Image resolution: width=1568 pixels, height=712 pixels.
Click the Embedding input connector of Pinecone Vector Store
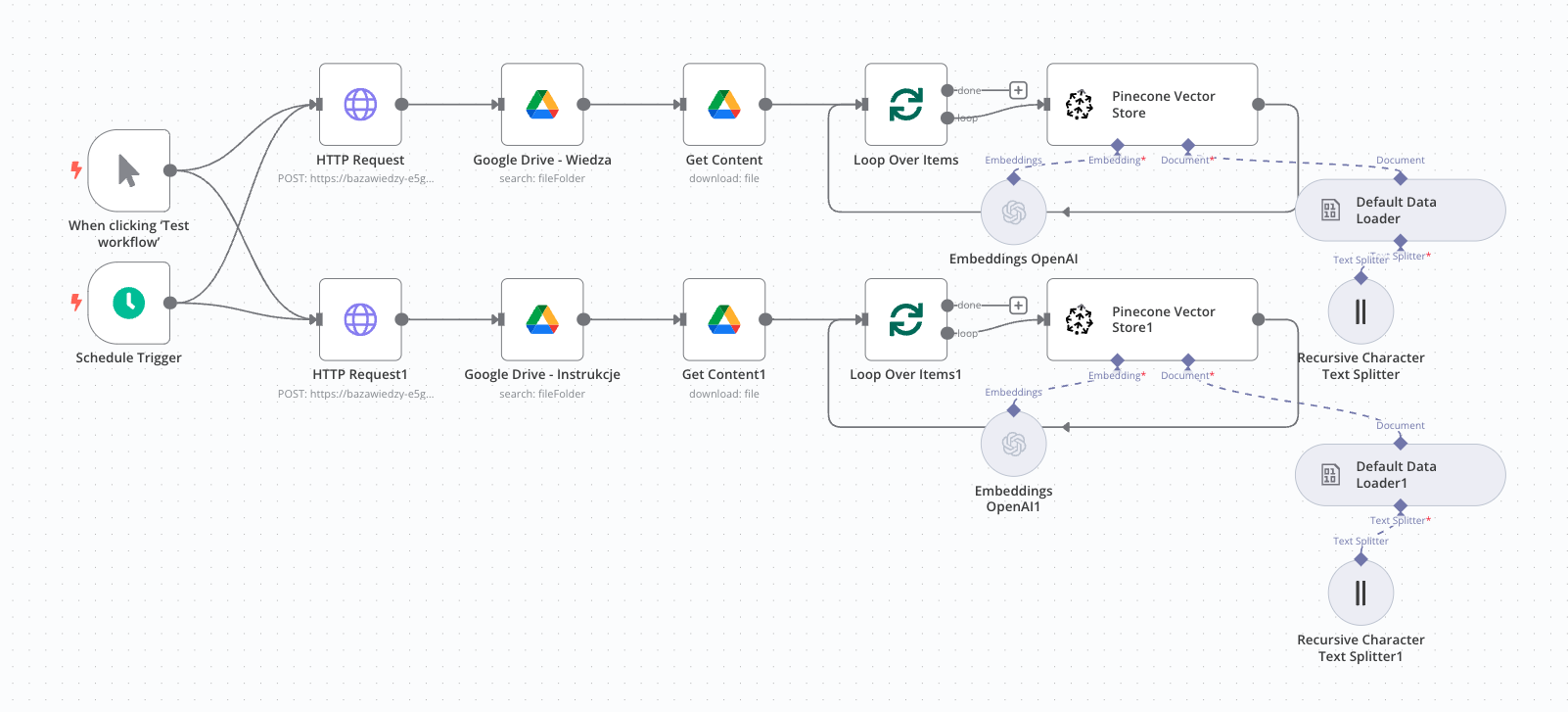coord(1118,146)
